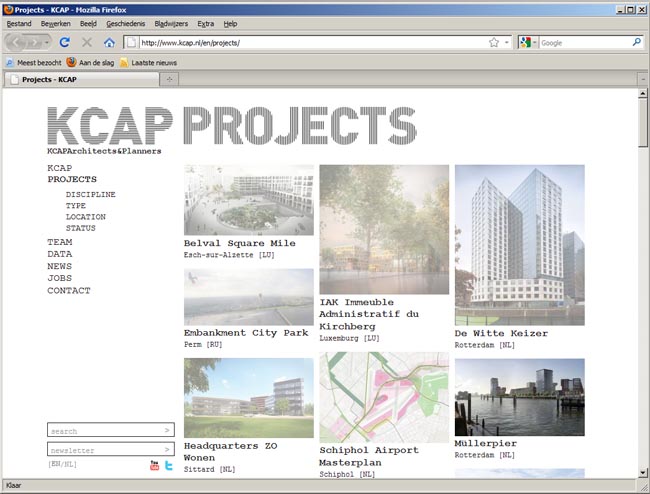Viewport: 650px width, 494px height.
Task: Submit the site search arrow
Action: pos(167,430)
